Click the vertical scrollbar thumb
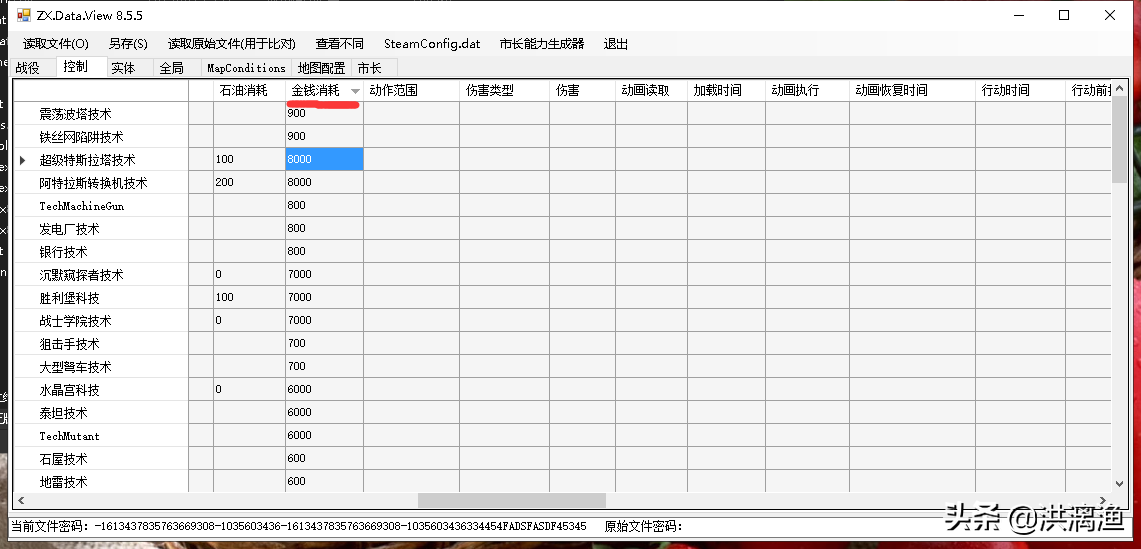Screen dimensions: 1141x549 [1119, 141]
